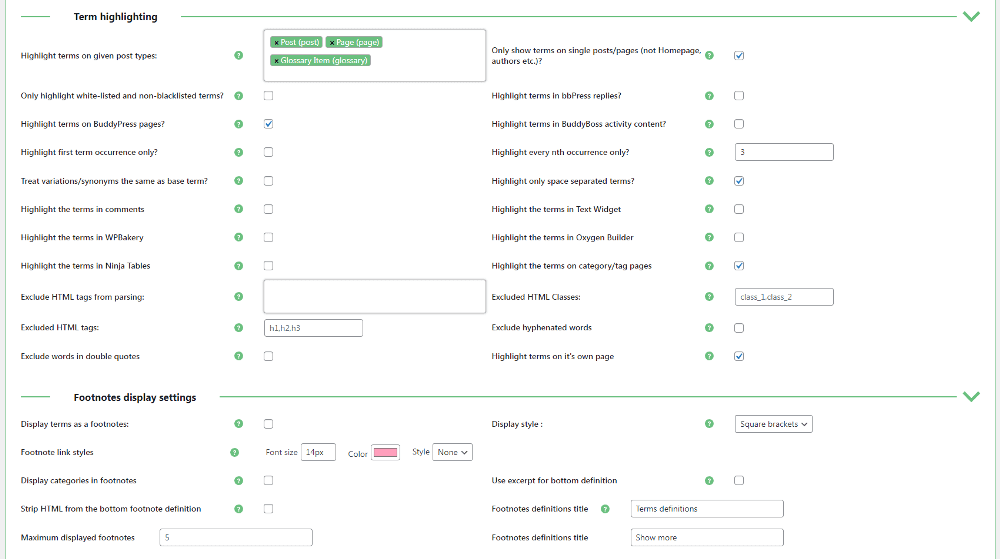Click help icon beside Highlight first term occurrence only
This screenshot has height=559, width=1000.
click(238, 153)
